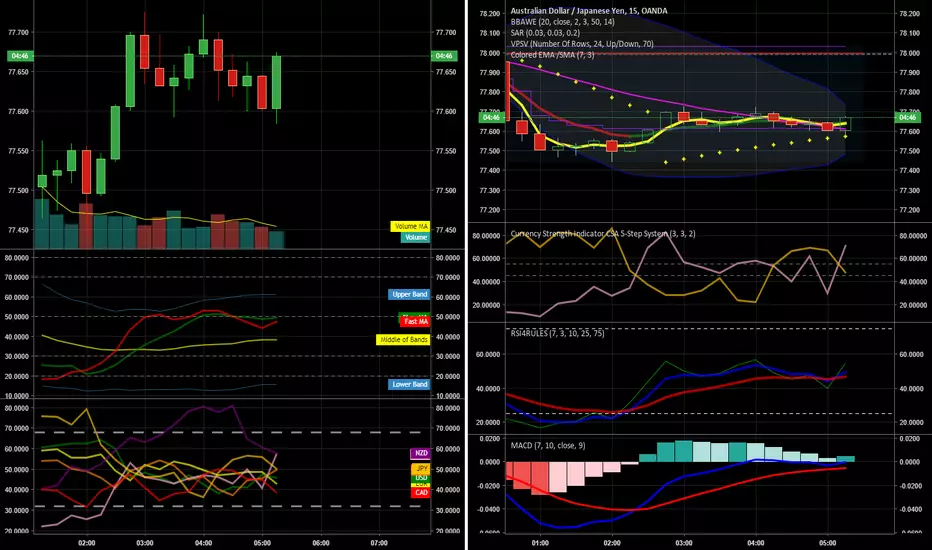Click 07:00 on the left chart time axis

click(379, 543)
